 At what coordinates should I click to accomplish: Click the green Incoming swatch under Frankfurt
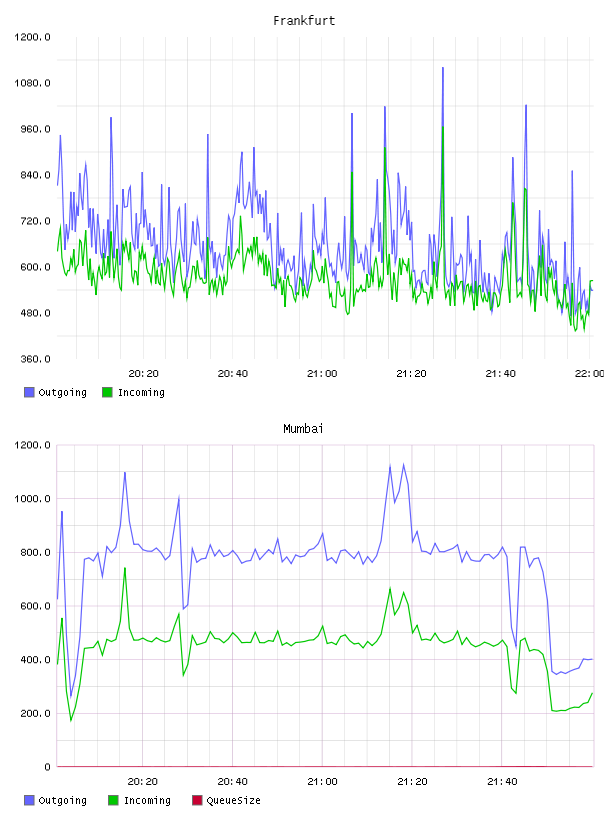[107, 392]
